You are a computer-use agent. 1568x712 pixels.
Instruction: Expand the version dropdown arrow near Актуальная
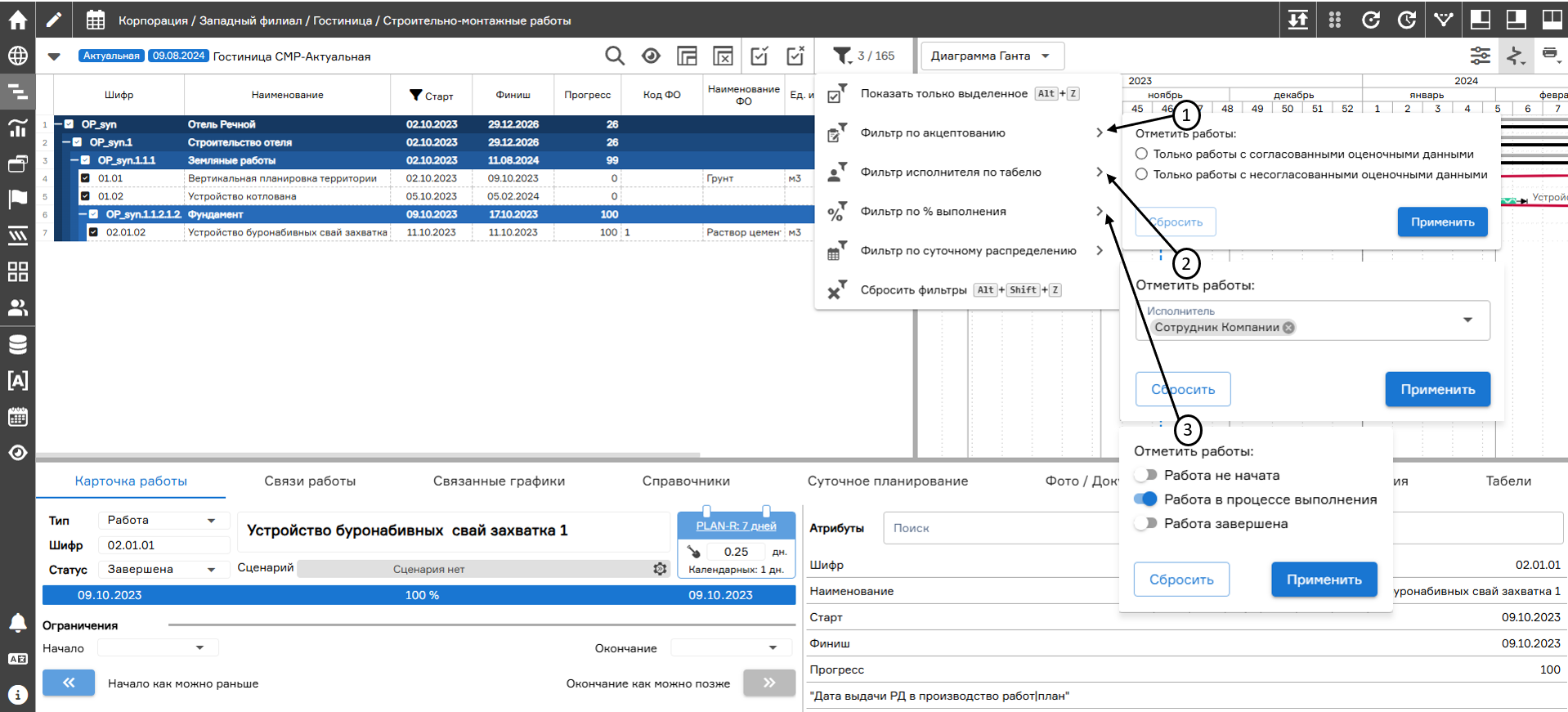54,56
